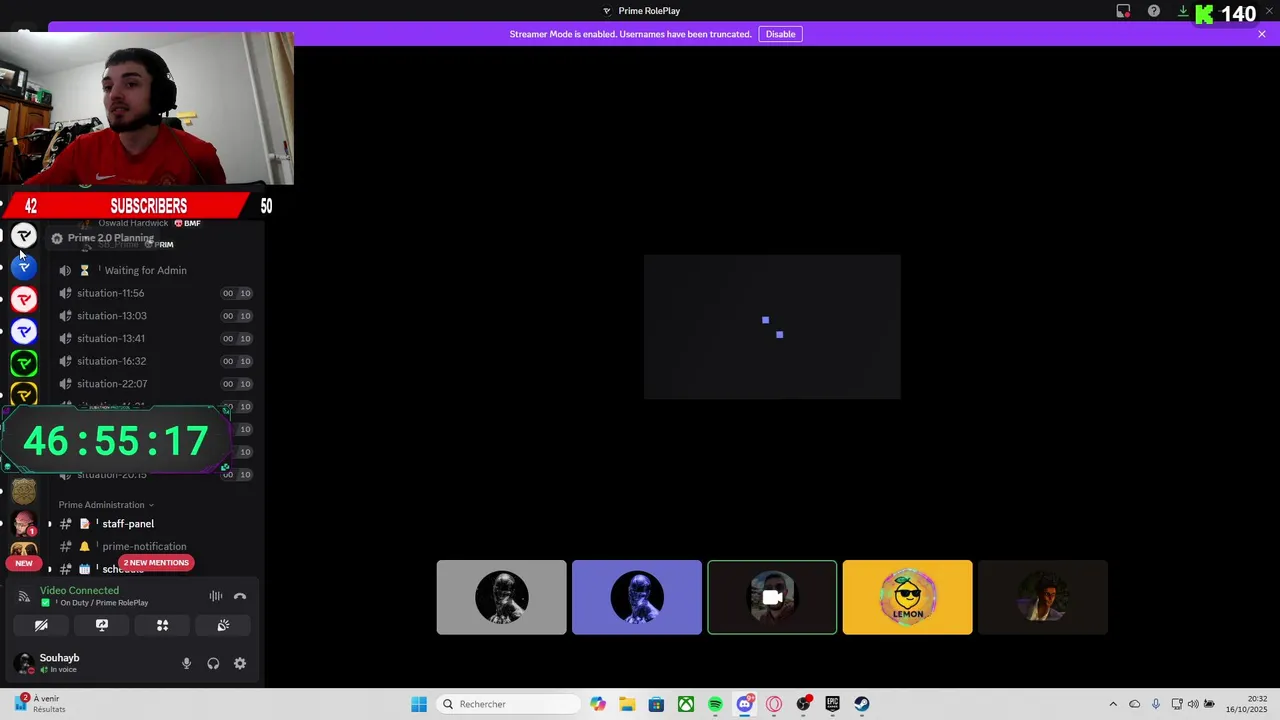
Task: Open Spotify from taskbar
Action: point(715,704)
